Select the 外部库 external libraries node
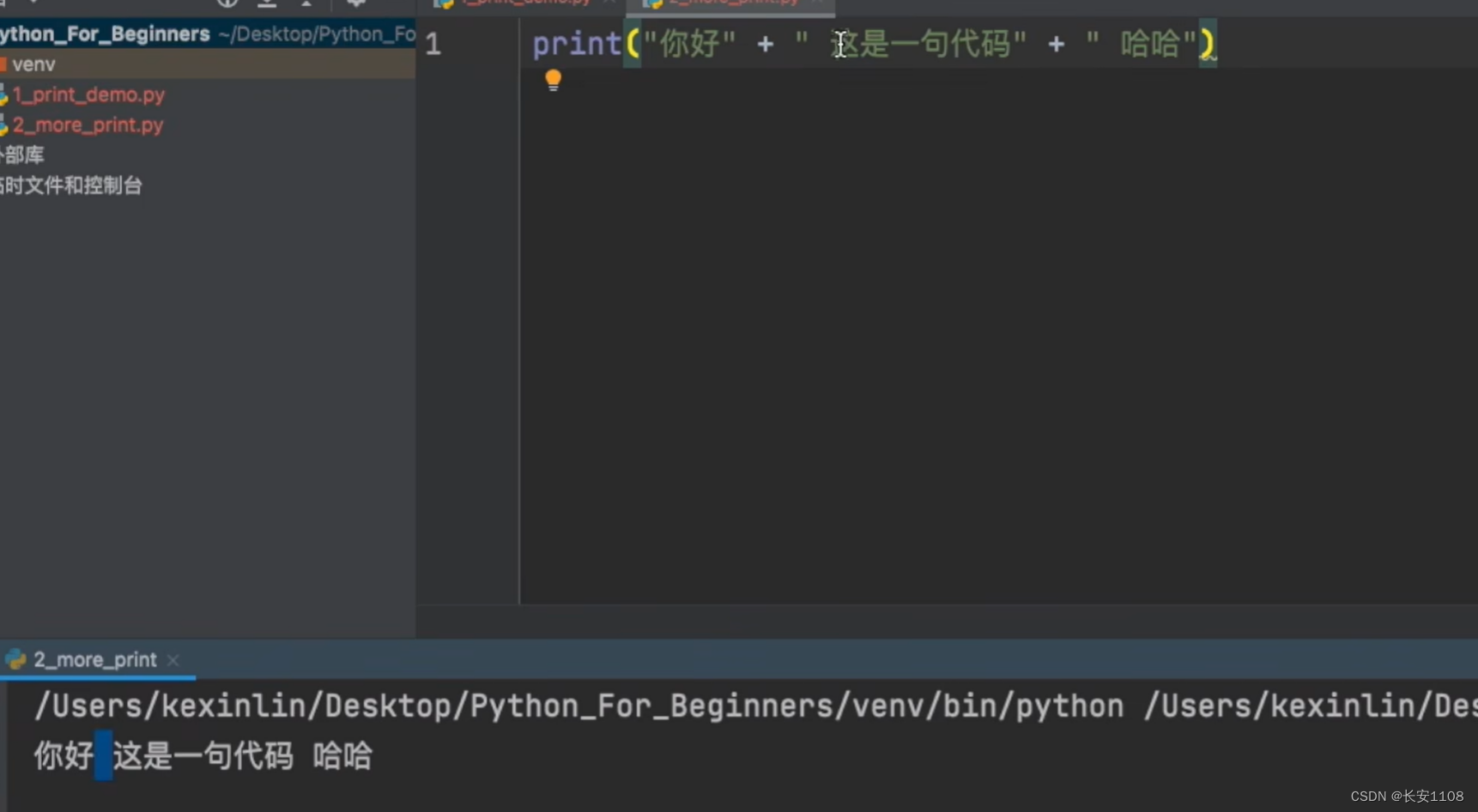The width and height of the screenshot is (1478, 812). pyautogui.click(x=21, y=155)
